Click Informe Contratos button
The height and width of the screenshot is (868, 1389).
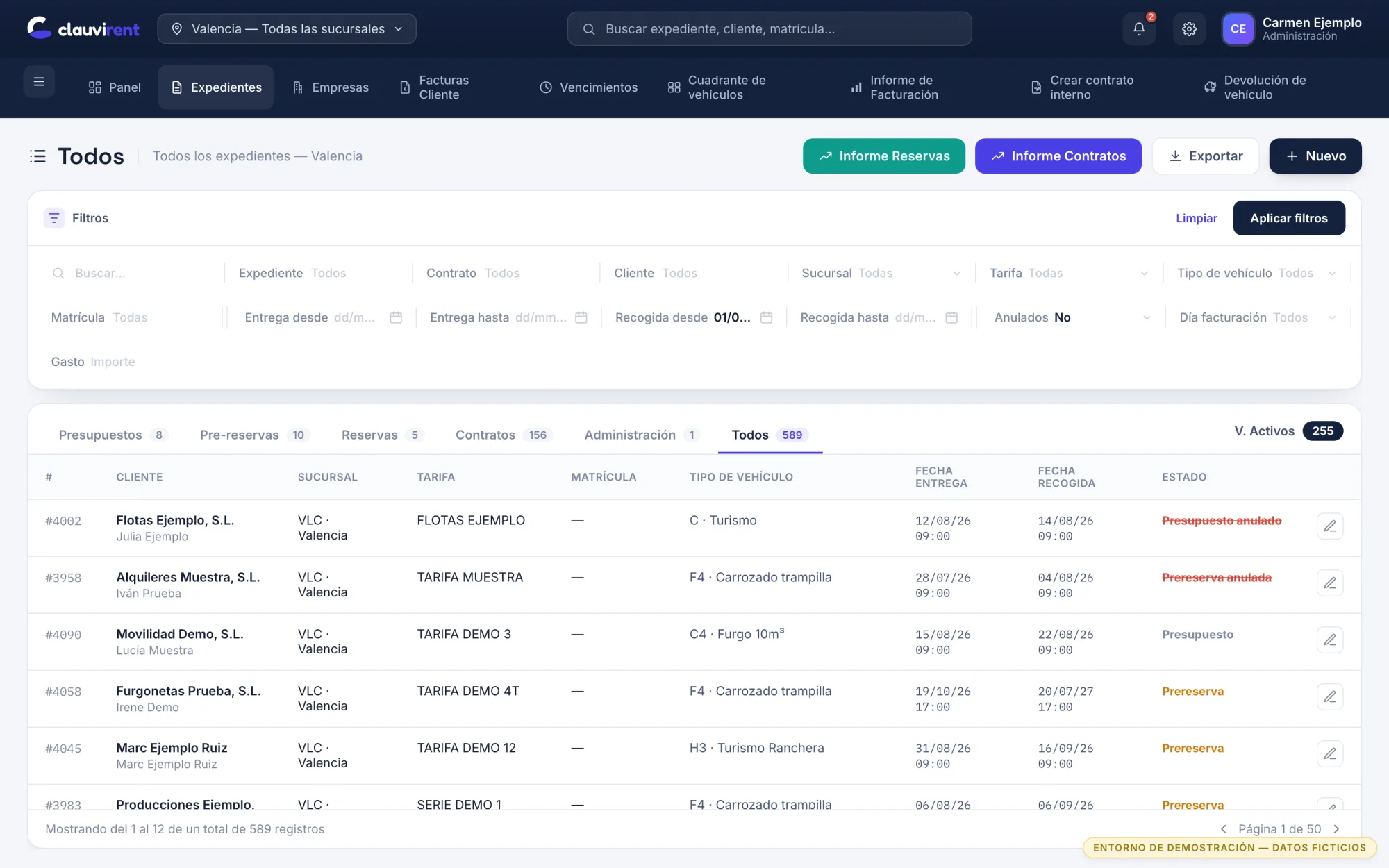(x=1058, y=156)
